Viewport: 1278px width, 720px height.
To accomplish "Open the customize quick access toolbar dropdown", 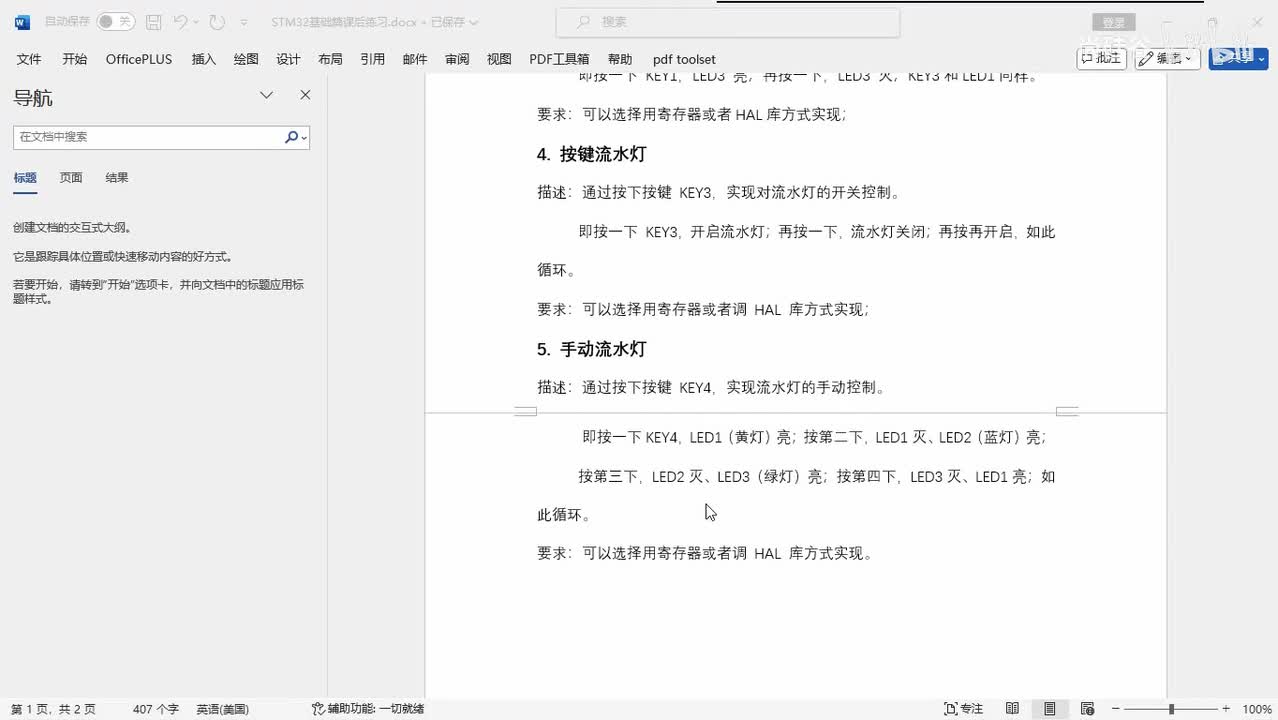I will 243,22.
